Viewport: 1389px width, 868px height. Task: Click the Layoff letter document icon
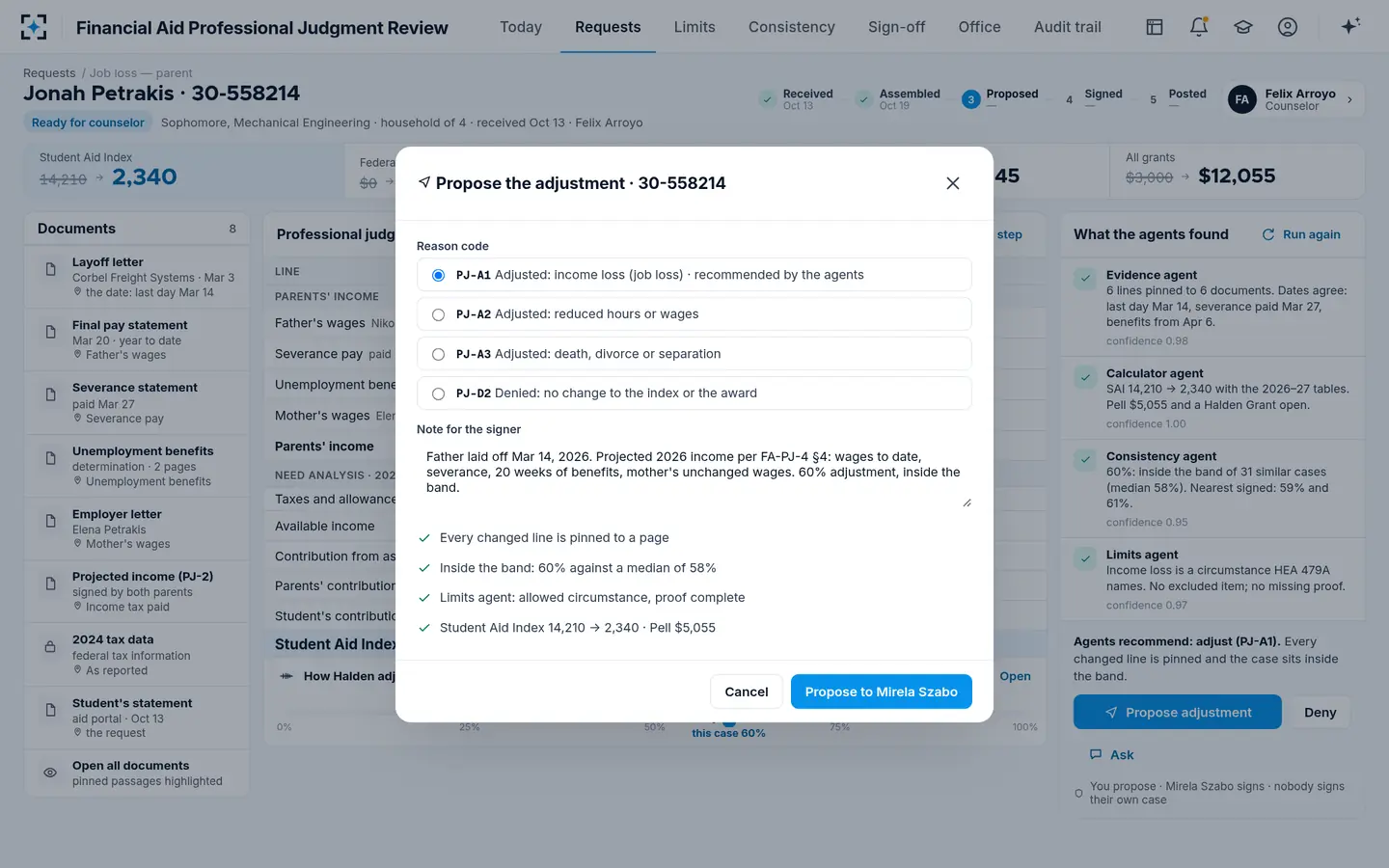point(50,269)
